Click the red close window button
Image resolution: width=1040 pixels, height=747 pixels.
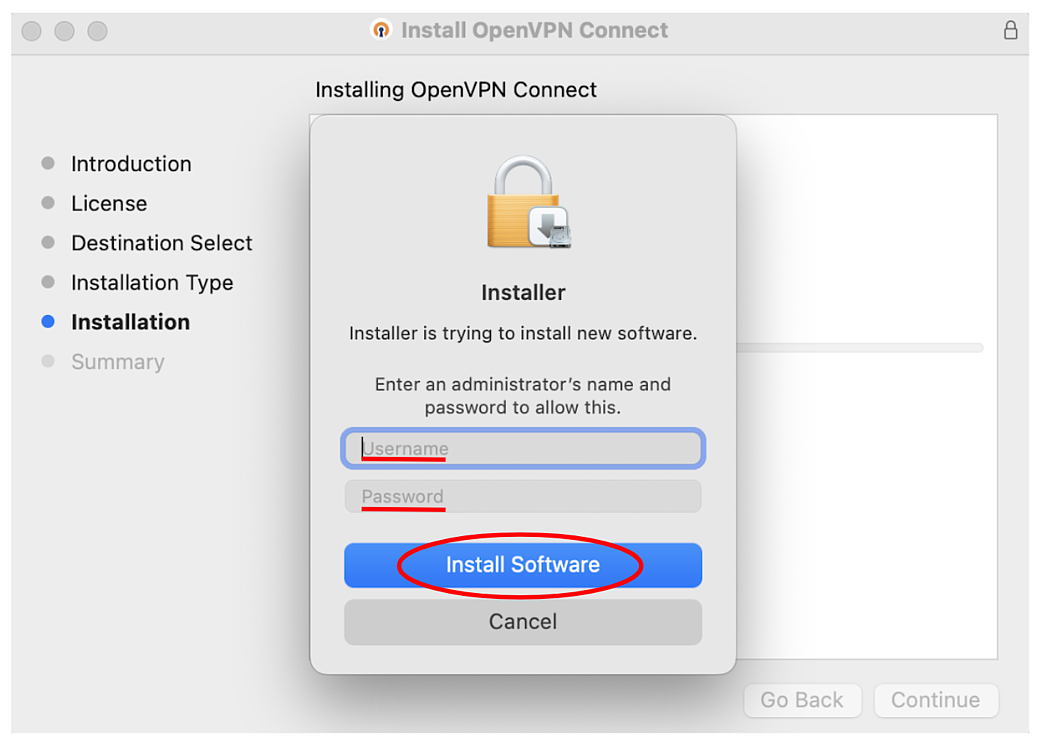pos(32,31)
